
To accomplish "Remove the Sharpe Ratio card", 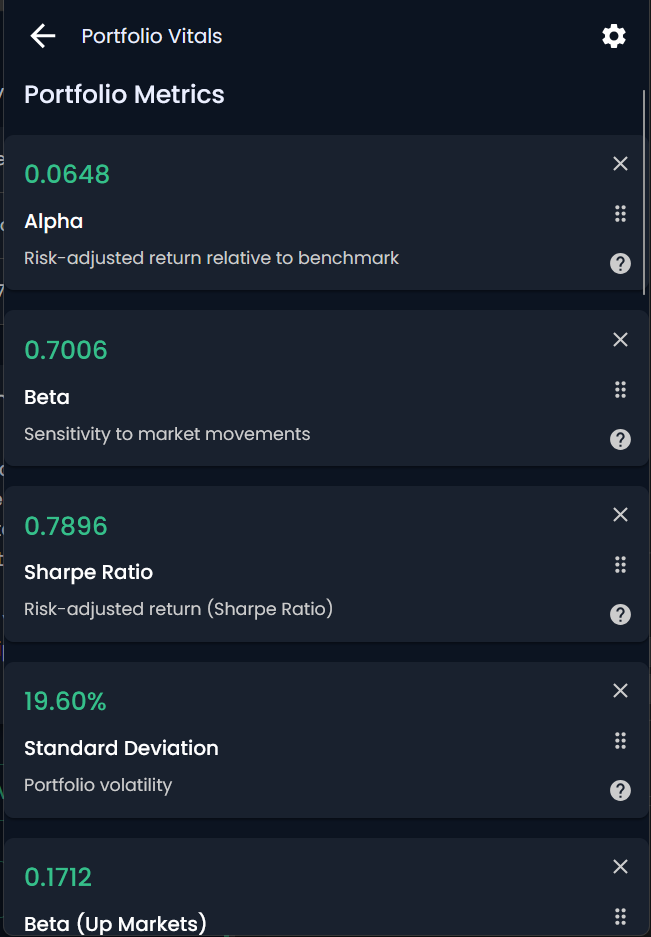I will click(x=621, y=515).
